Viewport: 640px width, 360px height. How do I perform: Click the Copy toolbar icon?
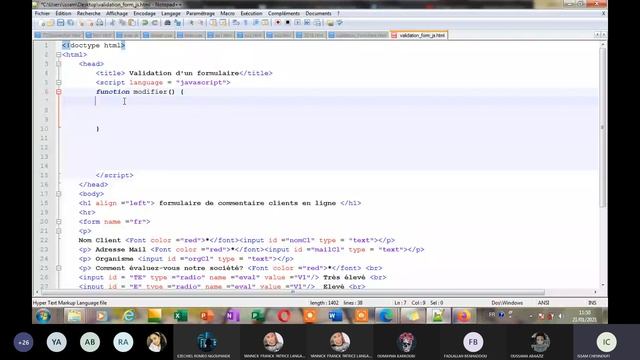click(x=122, y=23)
